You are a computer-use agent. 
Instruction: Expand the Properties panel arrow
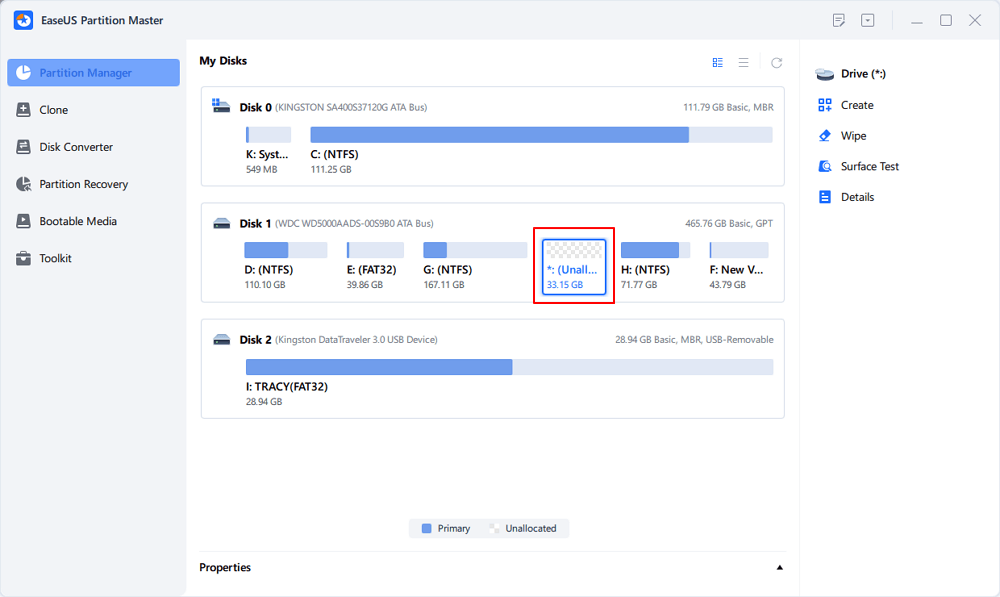779,568
